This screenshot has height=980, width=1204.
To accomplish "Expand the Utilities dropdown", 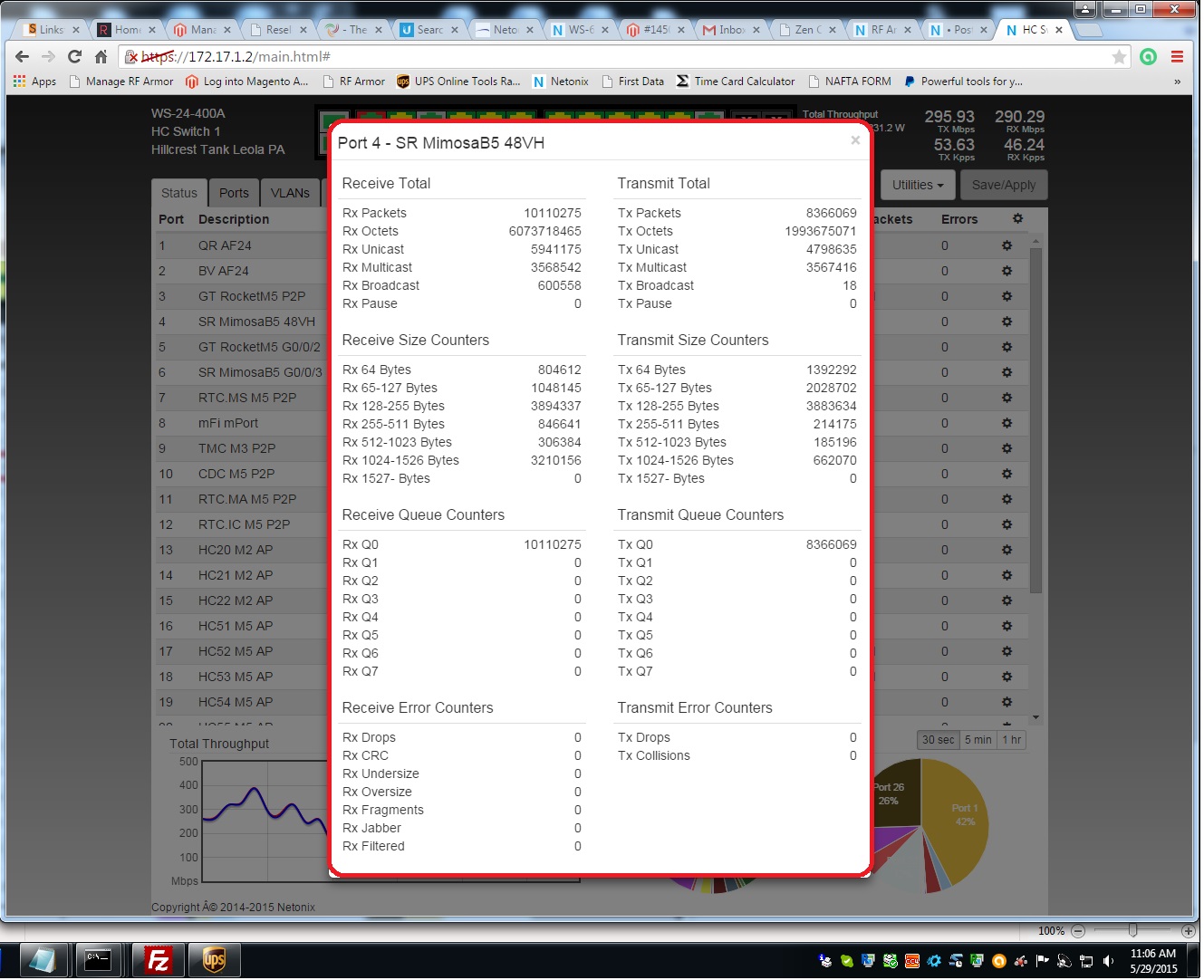I will point(917,185).
